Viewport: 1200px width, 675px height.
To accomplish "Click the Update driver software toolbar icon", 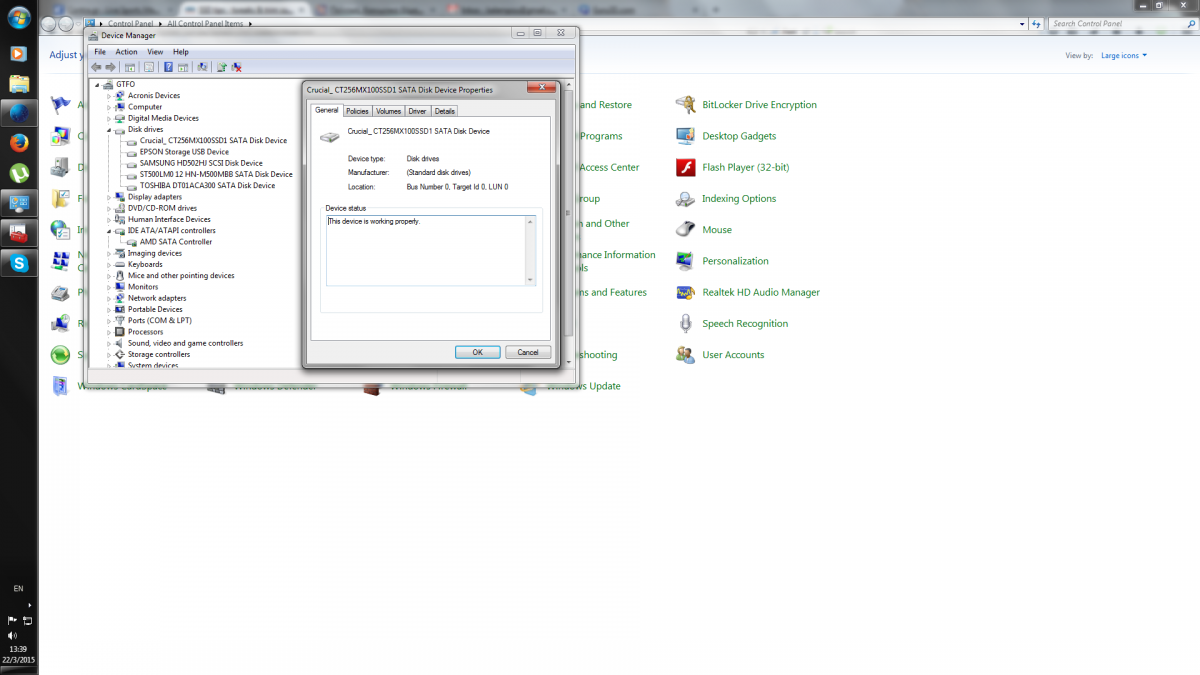I will 222,67.
